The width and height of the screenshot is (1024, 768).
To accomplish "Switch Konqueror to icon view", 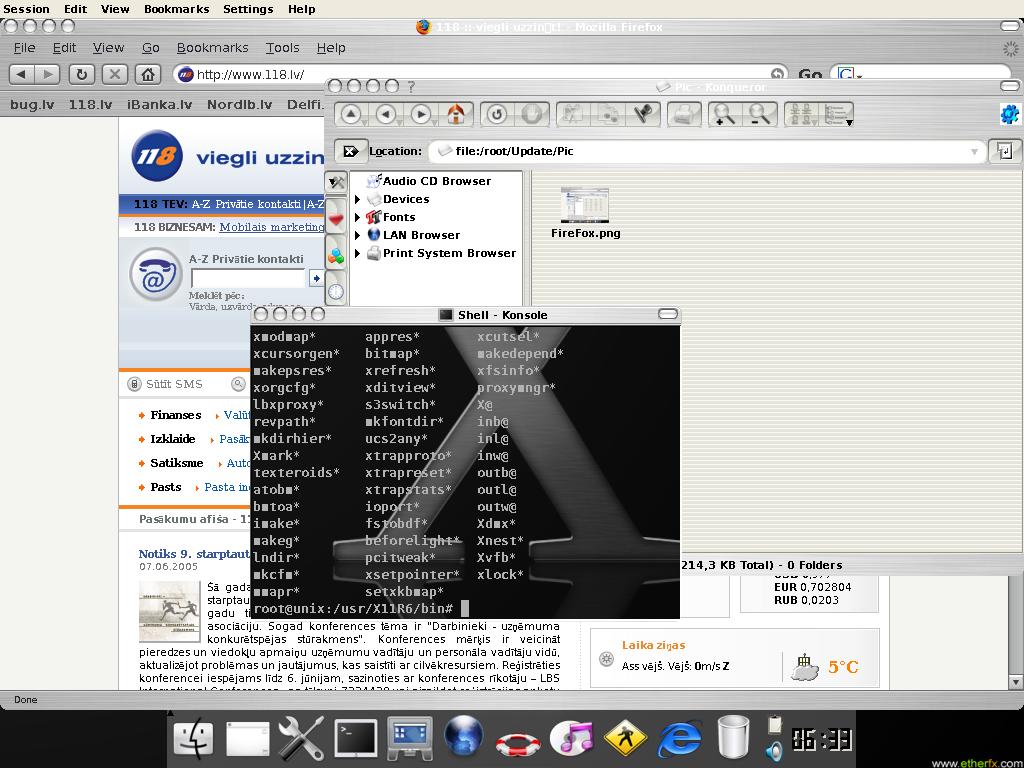I will [801, 114].
